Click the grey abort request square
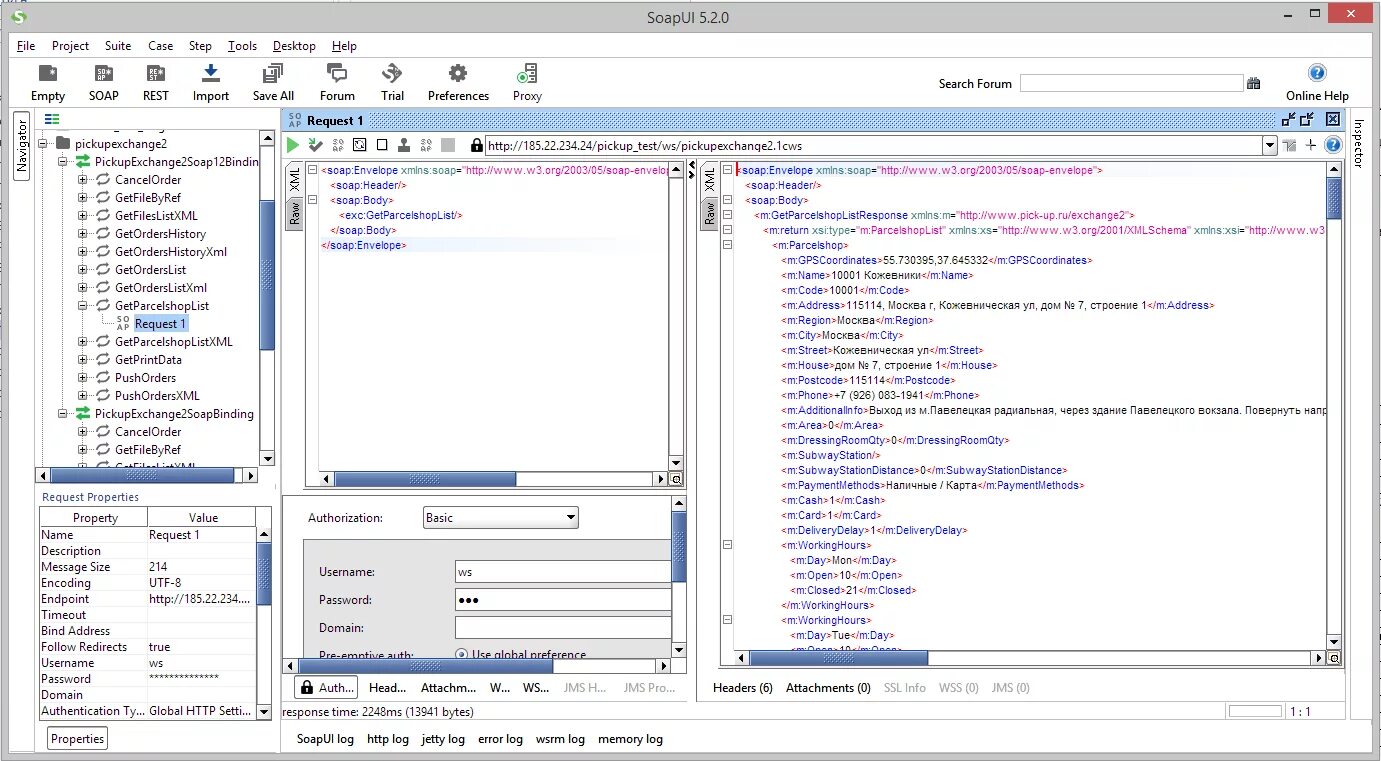The height and width of the screenshot is (761, 1381). coord(448,145)
